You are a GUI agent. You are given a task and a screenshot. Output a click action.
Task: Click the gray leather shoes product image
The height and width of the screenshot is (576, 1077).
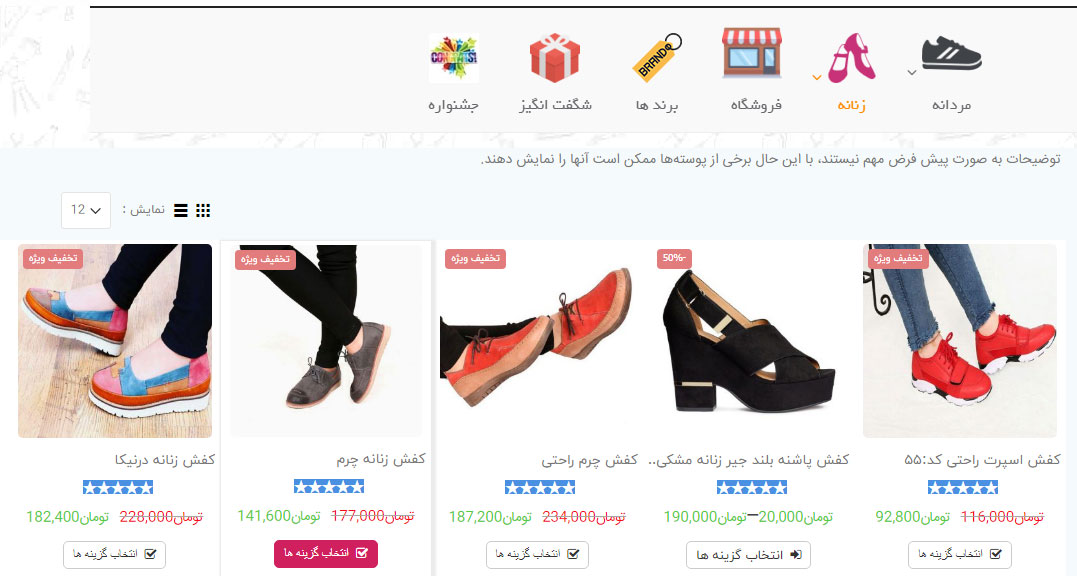tap(326, 341)
